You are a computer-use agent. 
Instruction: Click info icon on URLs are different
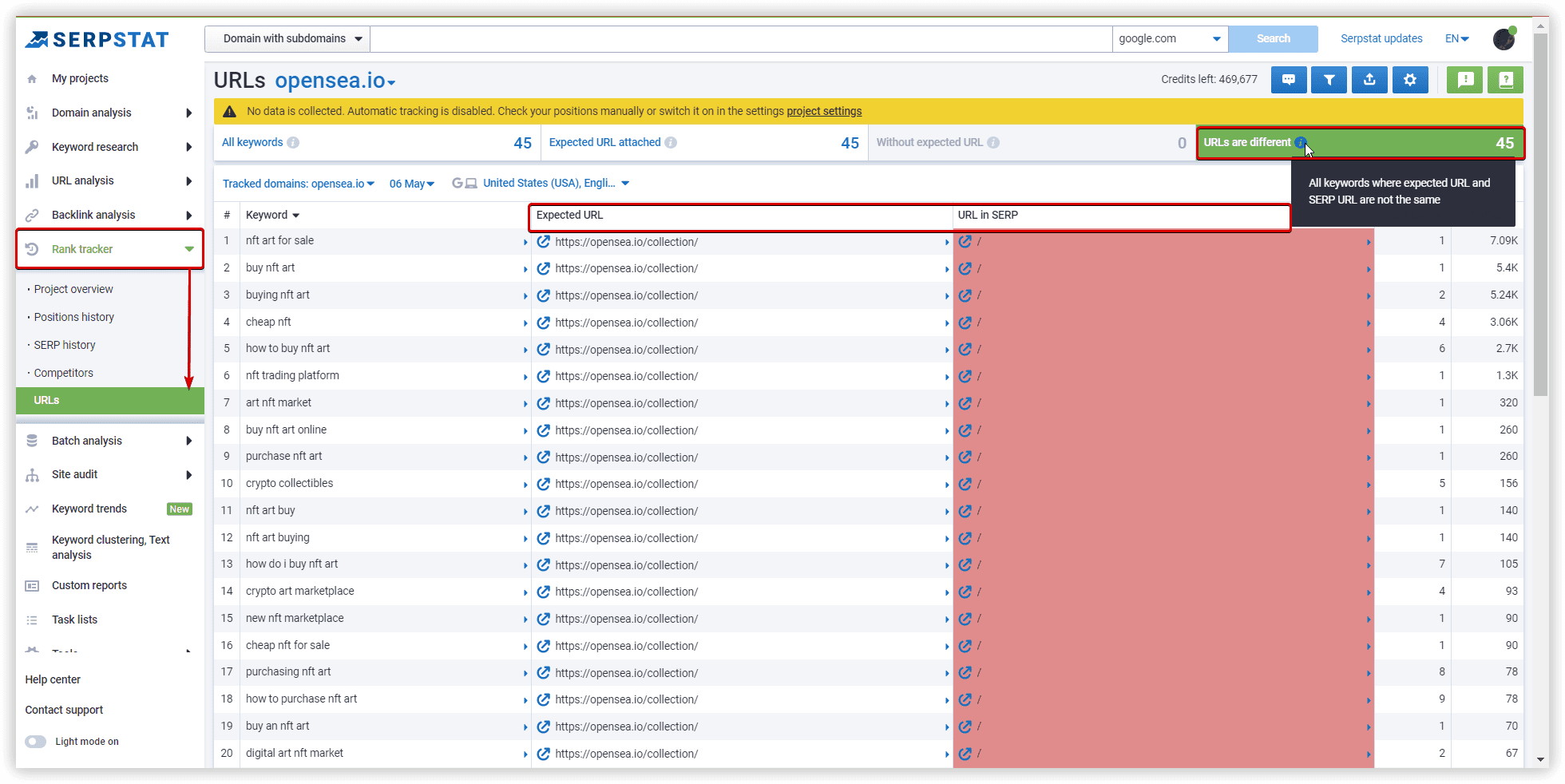click(x=1300, y=142)
